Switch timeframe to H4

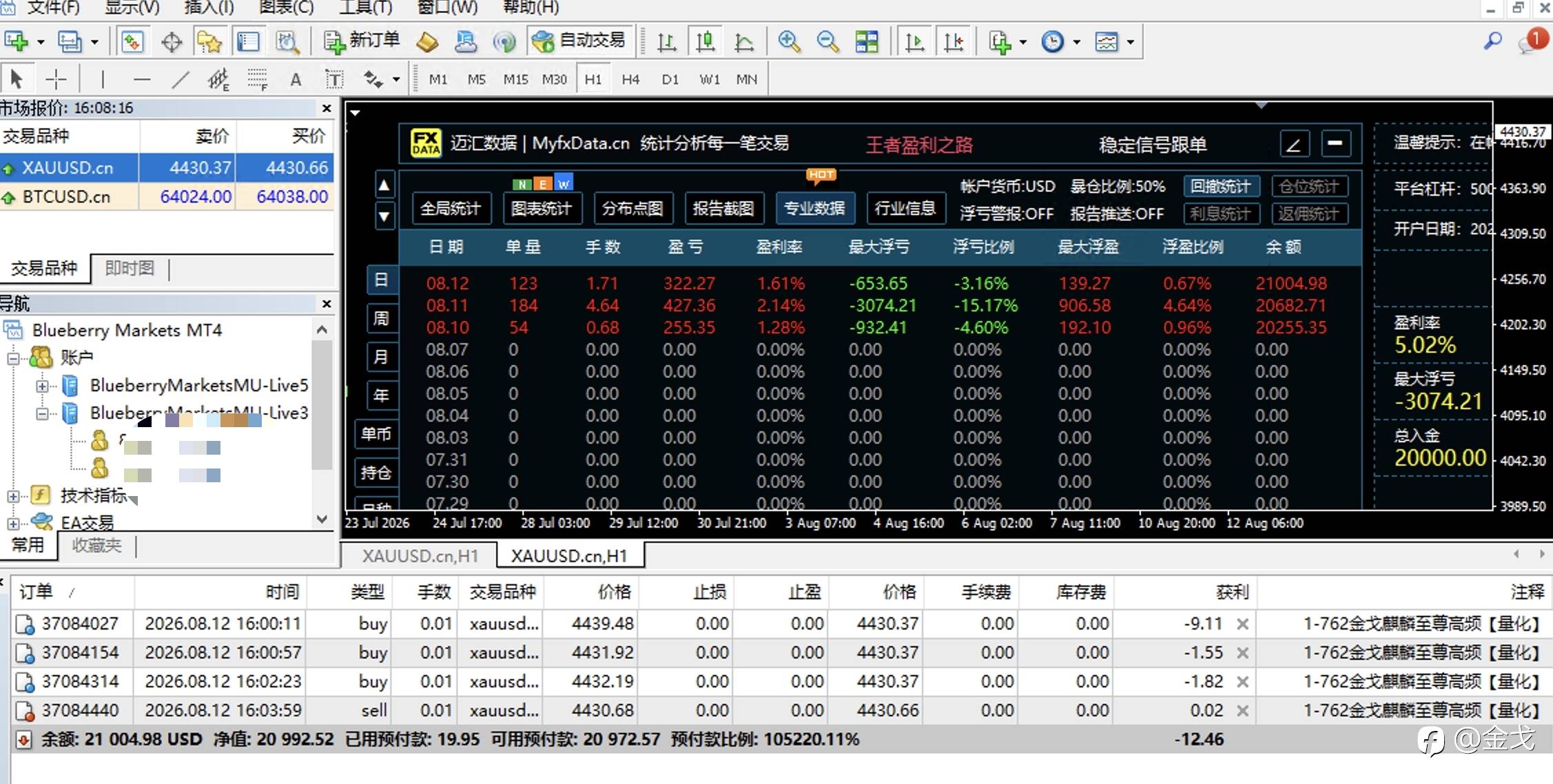(x=630, y=79)
